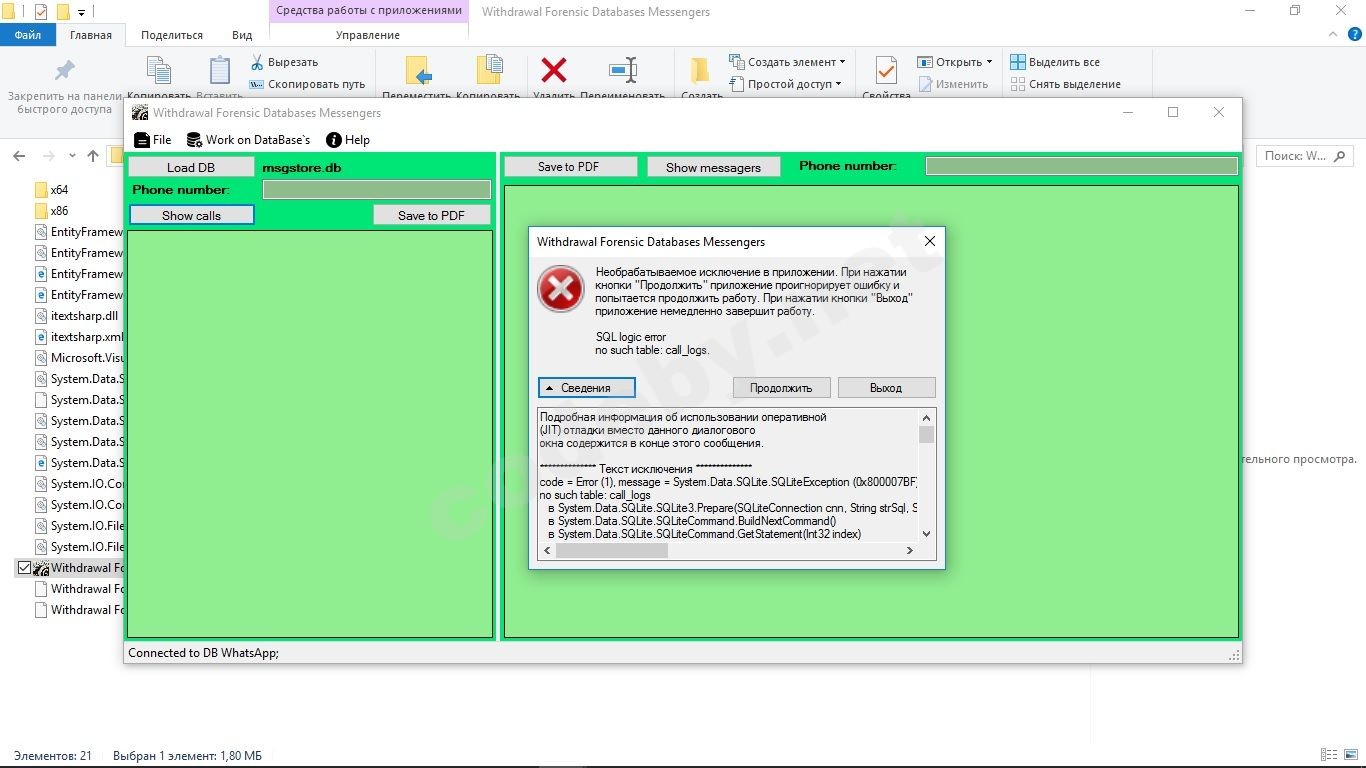Viewport: 1366px width, 768px height.
Task: Open the Простой доступ dropdown
Action: (786, 84)
